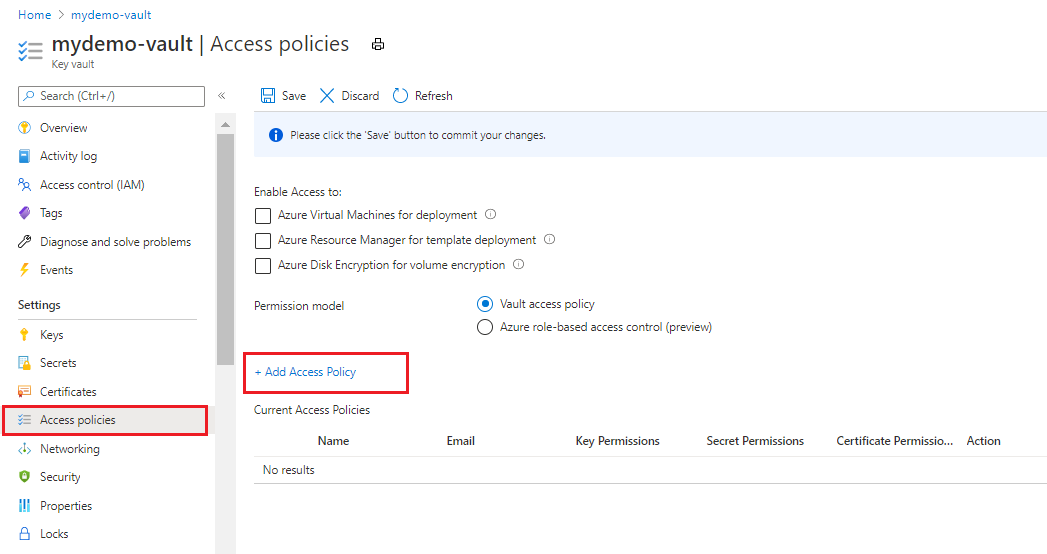The image size is (1047, 554).
Task: Tick Azure Disk Encryption for volume encryption
Action: pyautogui.click(x=263, y=266)
